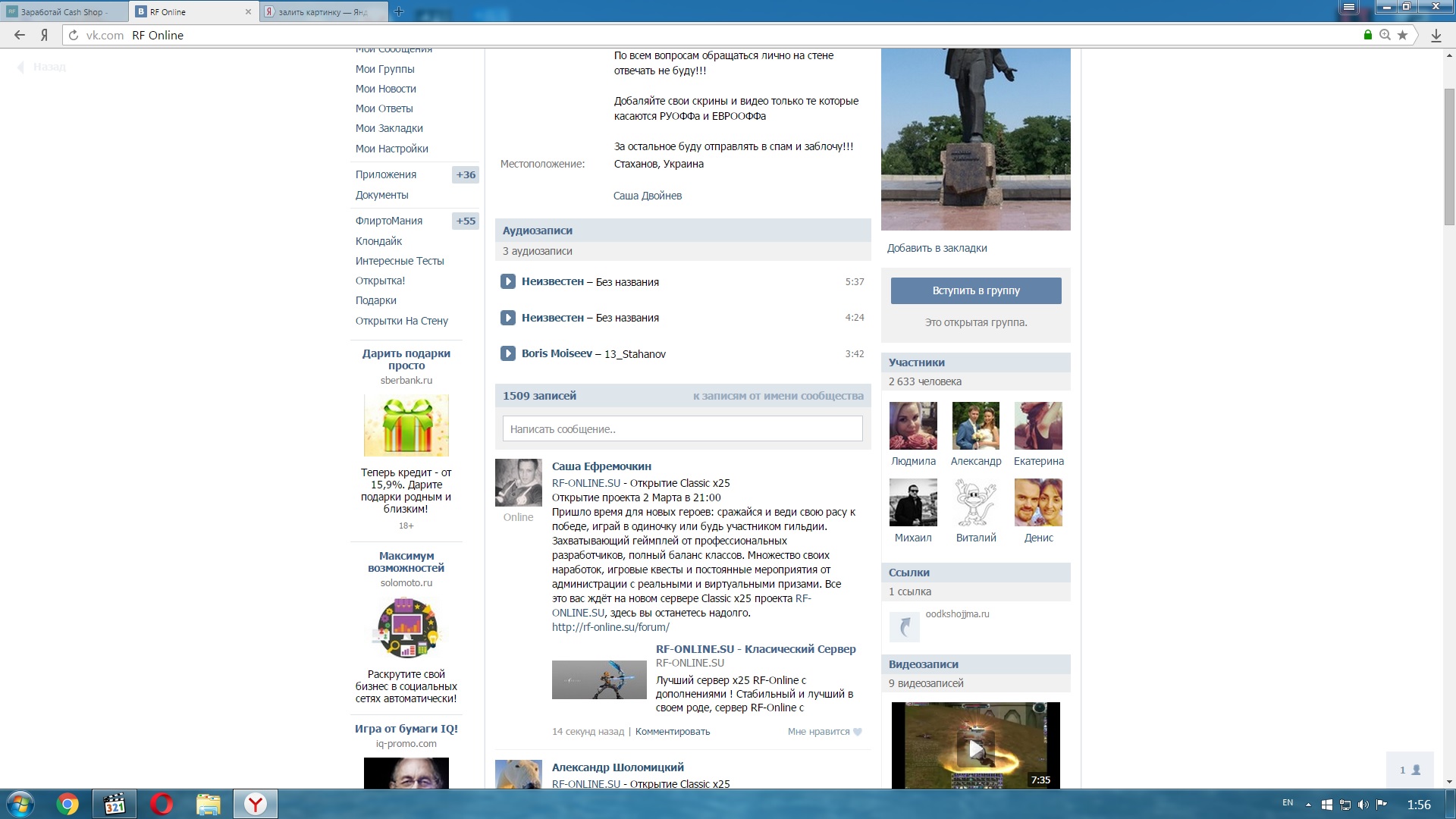The image size is (1456, 819).
Task: Open browser menu hamburger icon
Action: [x=1348, y=7]
